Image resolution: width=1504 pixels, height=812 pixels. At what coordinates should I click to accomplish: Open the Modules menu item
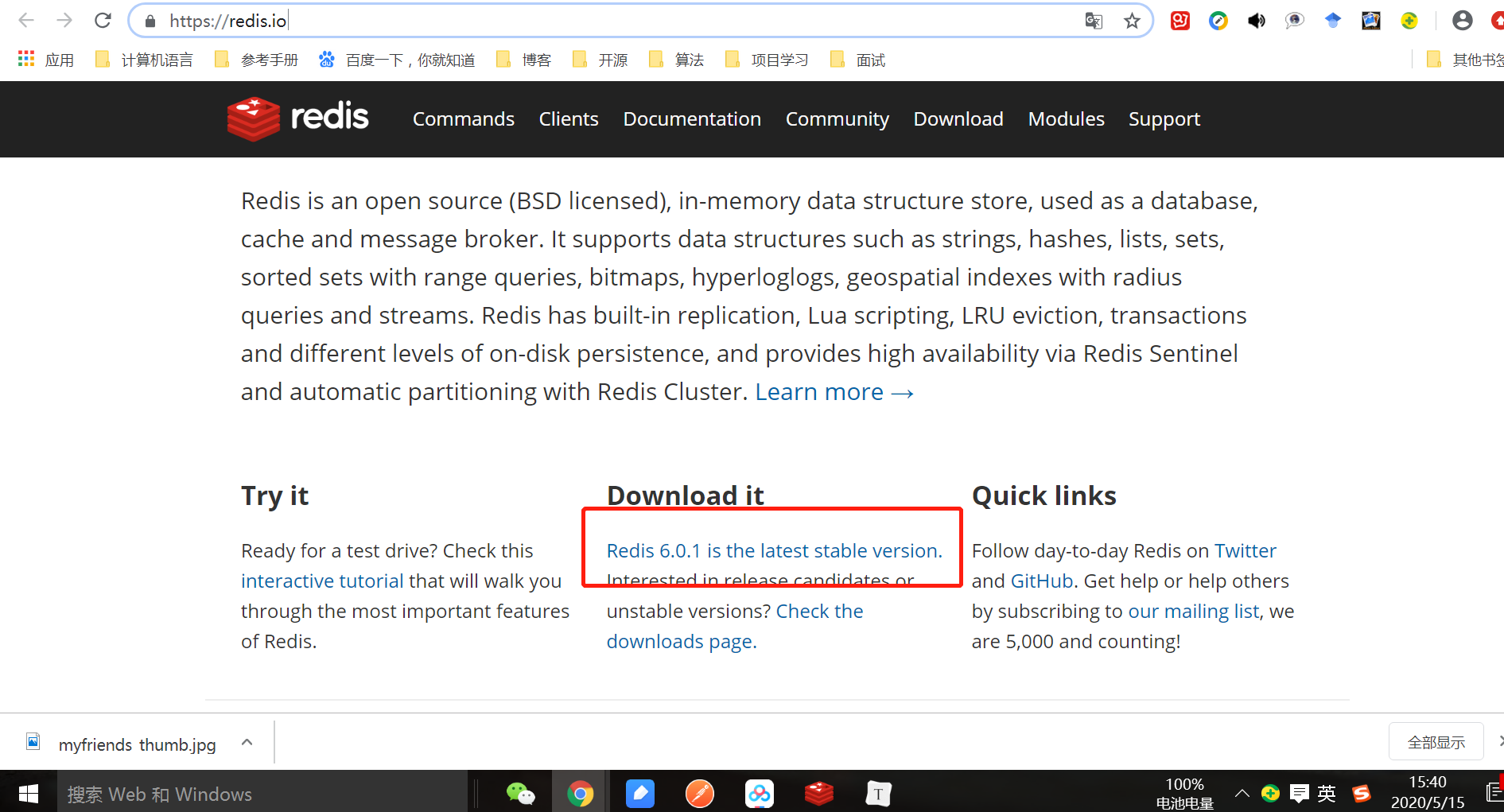(x=1067, y=119)
